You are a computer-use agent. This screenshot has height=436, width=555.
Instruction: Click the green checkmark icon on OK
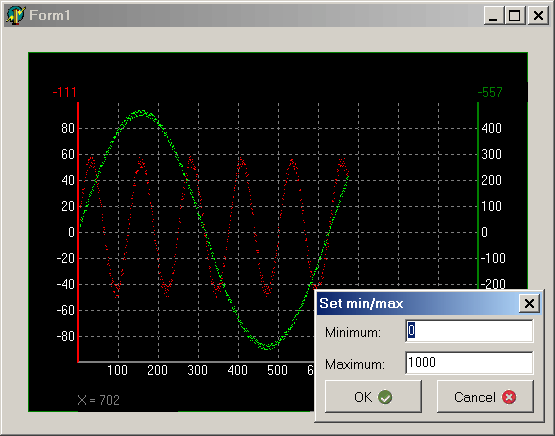click(385, 397)
